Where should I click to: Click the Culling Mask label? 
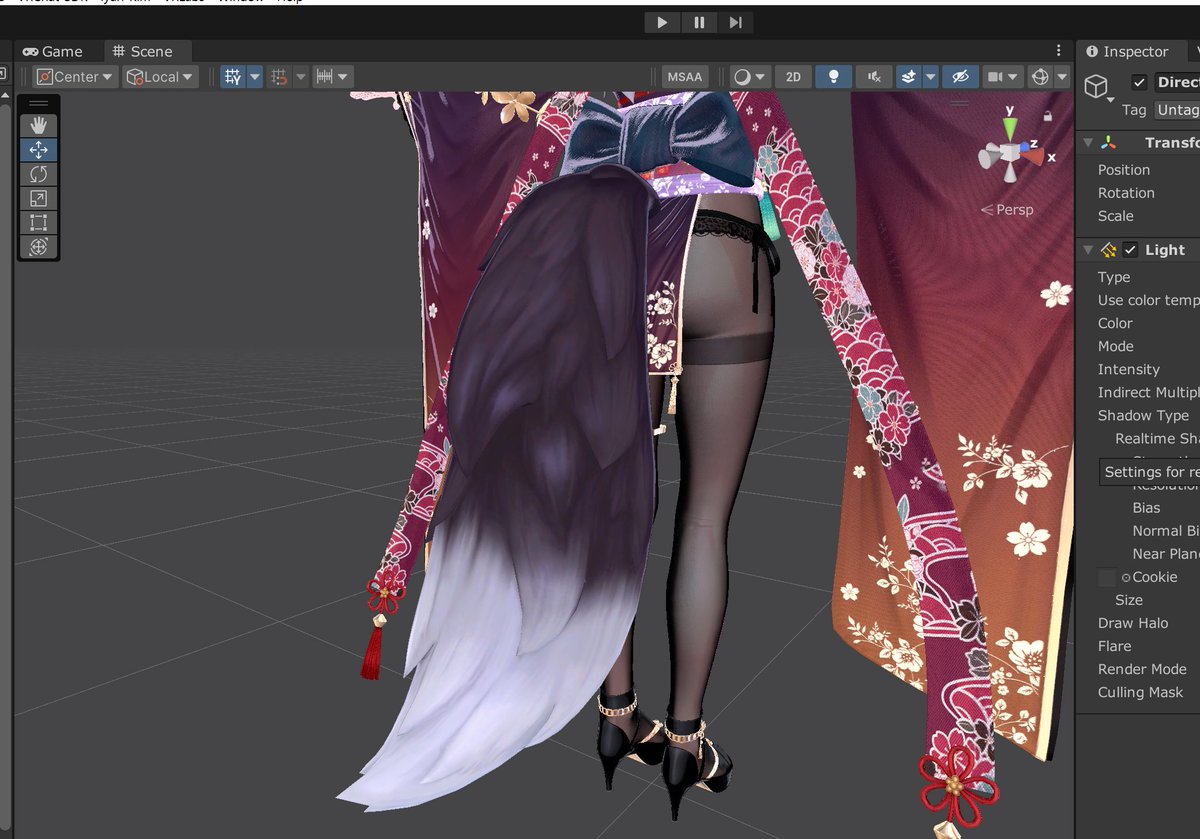click(1140, 692)
